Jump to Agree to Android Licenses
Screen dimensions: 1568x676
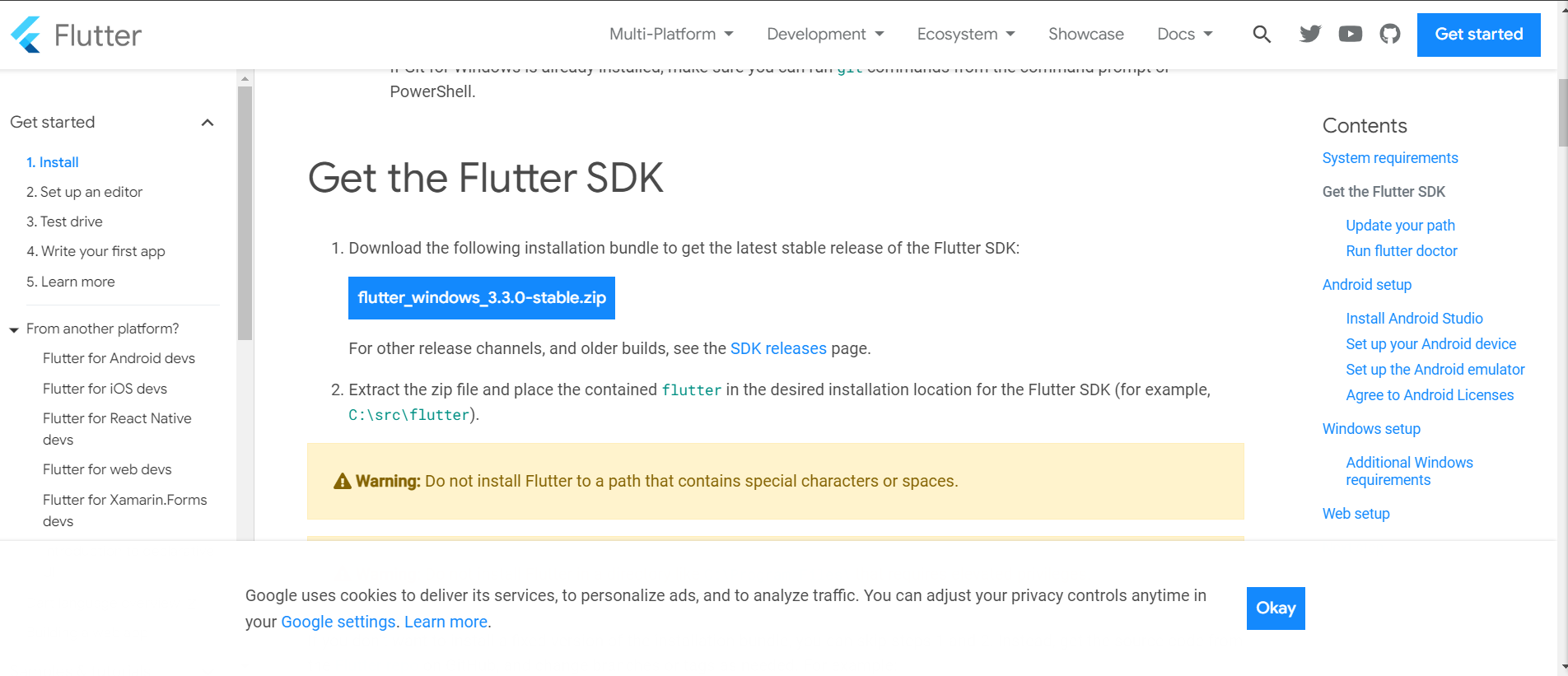click(1430, 395)
